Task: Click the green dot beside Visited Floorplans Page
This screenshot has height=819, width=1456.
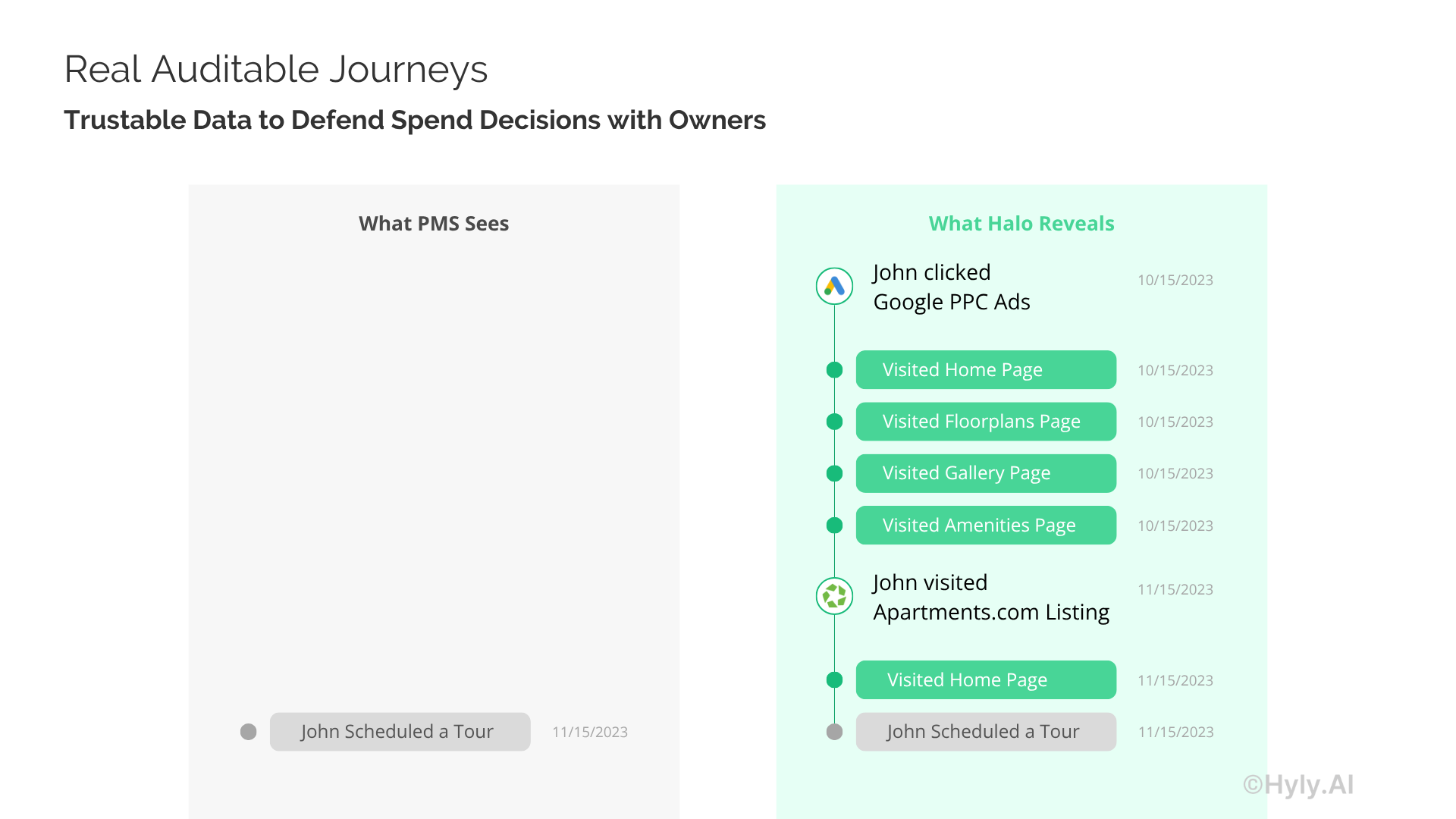Action: (834, 422)
